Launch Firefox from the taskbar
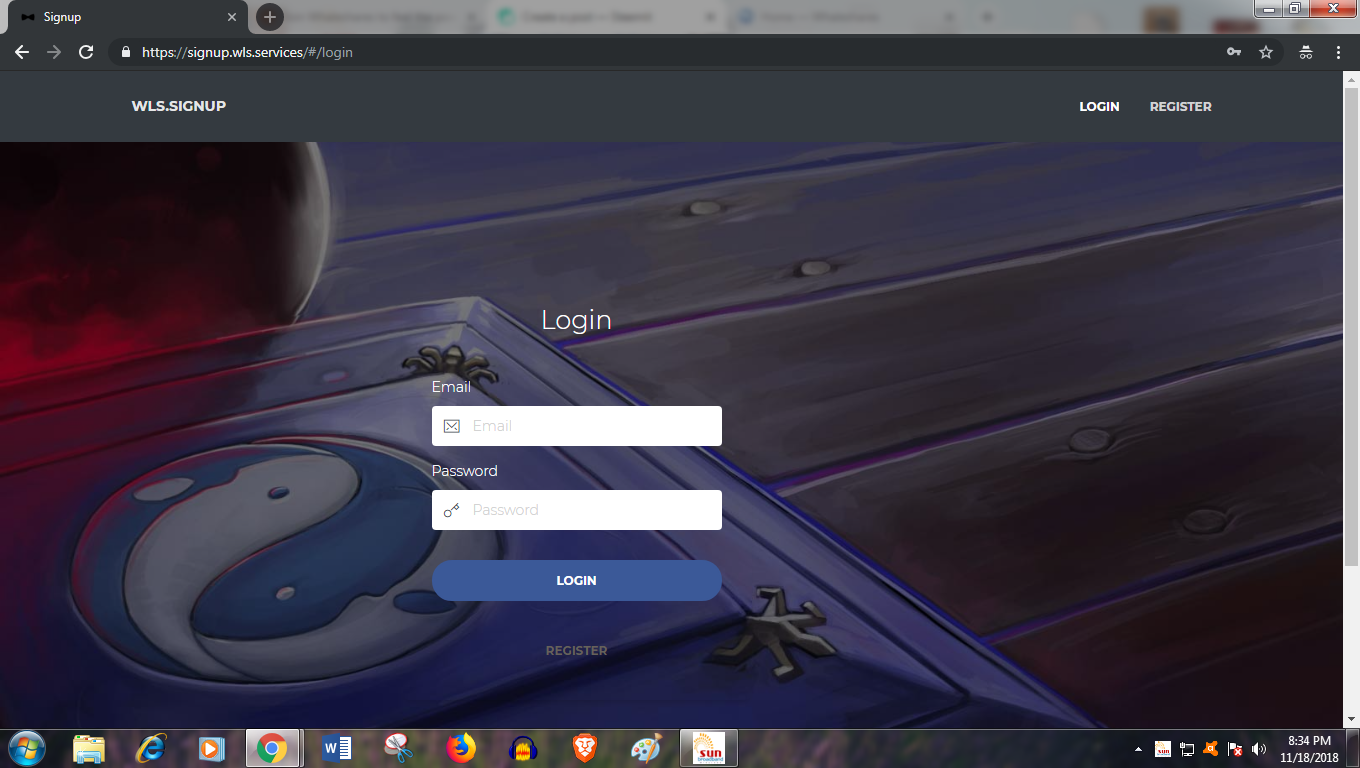 461,748
